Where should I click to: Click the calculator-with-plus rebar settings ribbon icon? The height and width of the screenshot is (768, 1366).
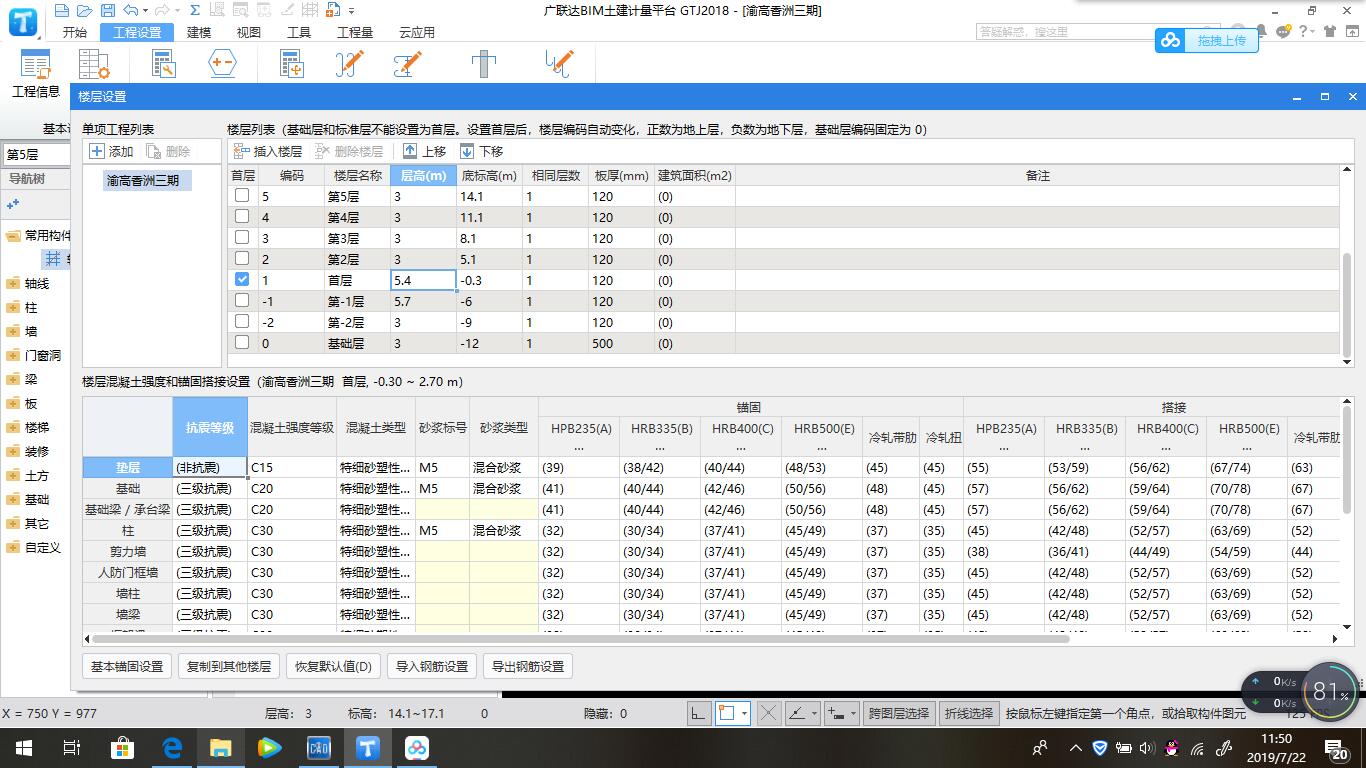click(x=291, y=64)
